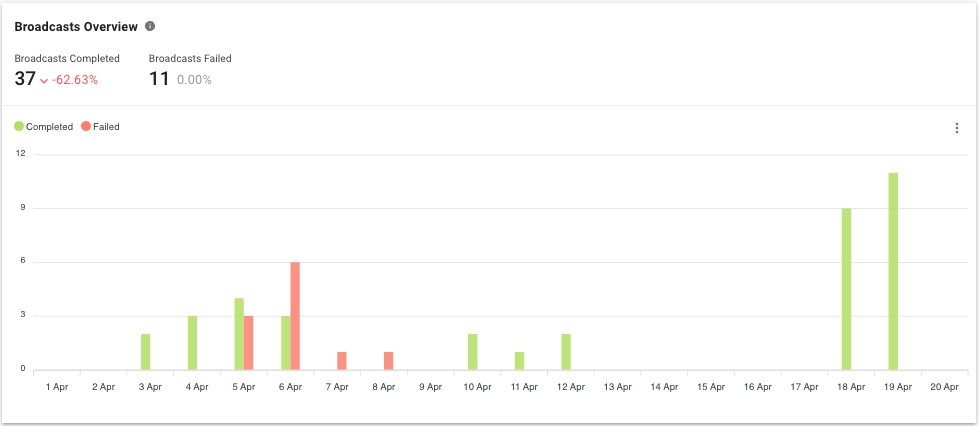Click the 5 Apr completed bar
The width and height of the screenshot is (979, 426).
pos(239,334)
